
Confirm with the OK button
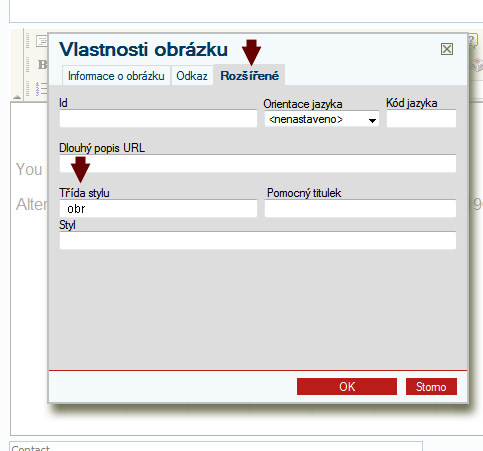point(347,387)
